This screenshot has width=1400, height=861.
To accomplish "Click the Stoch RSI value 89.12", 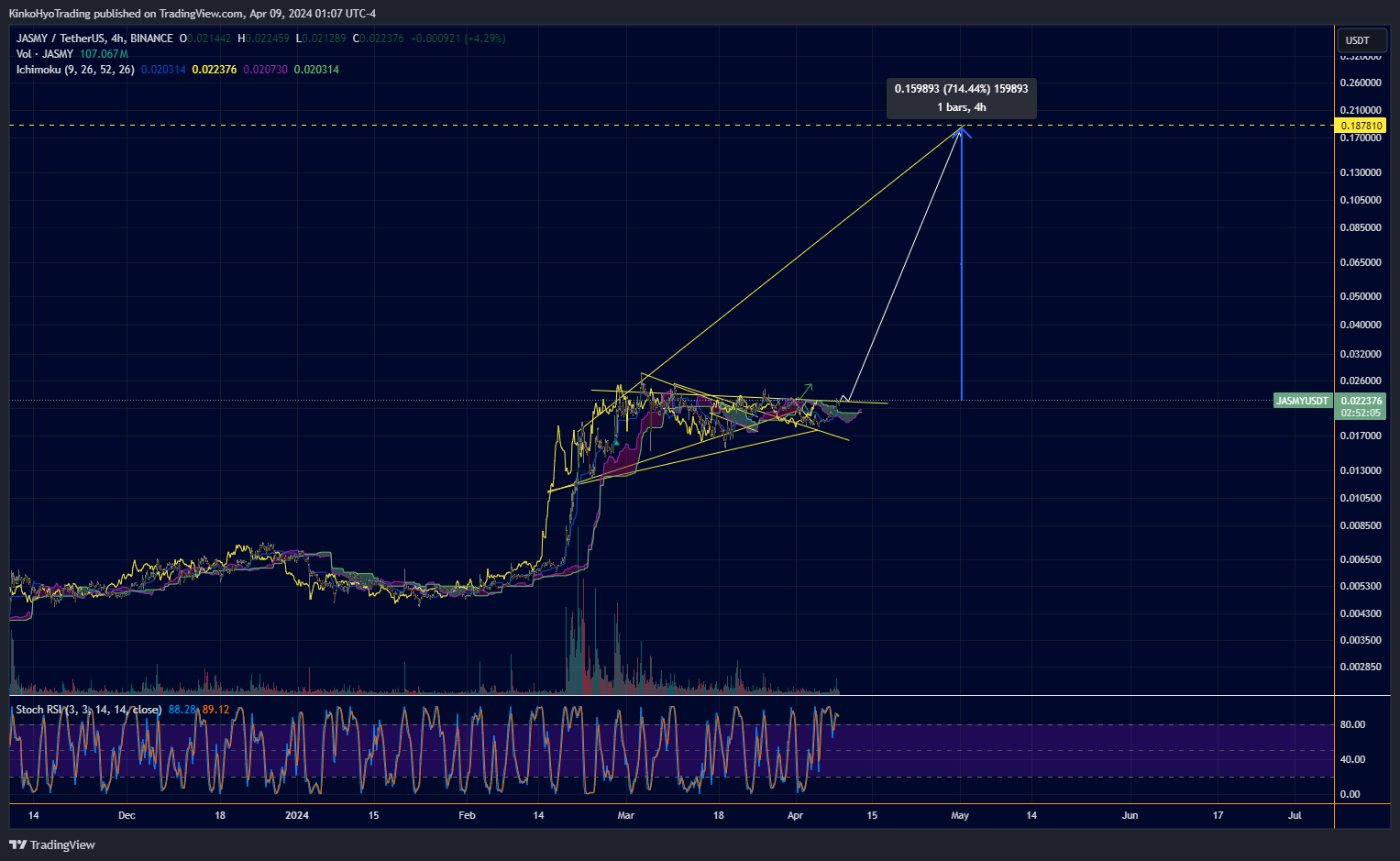I will pos(215,710).
